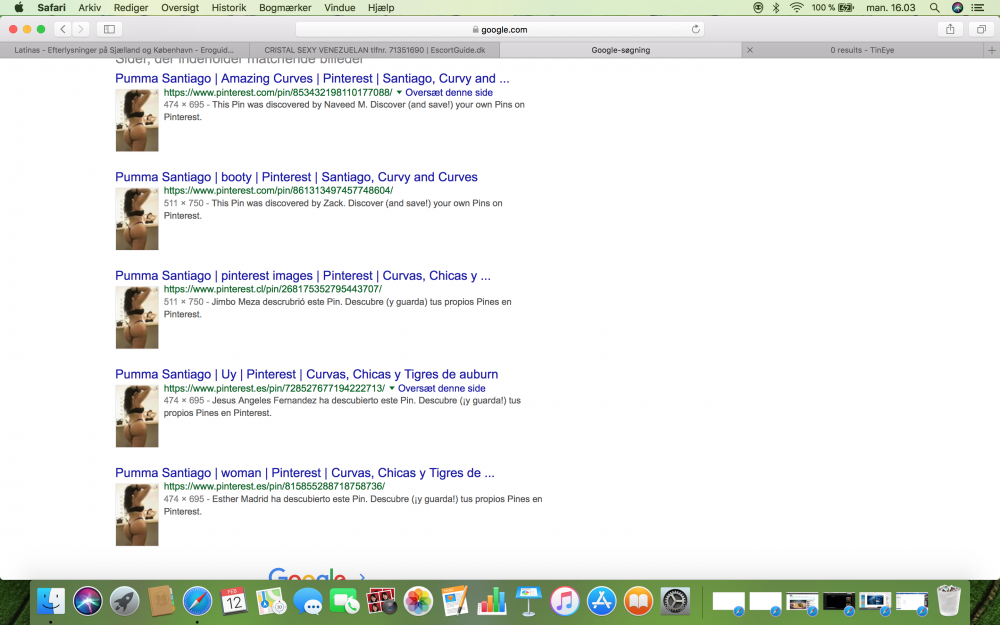Image resolution: width=1000 pixels, height=625 pixels.
Task: Launch Keynote from the Dock
Action: tap(528, 601)
